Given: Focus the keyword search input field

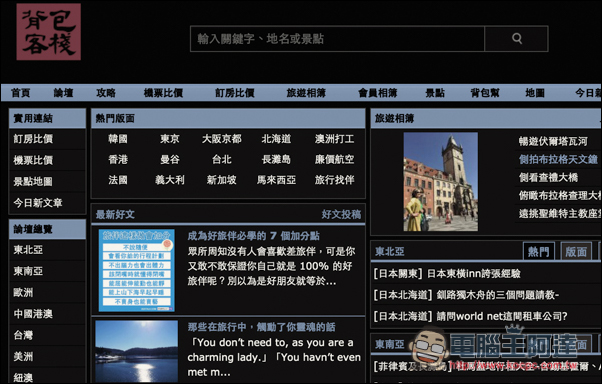Looking at the screenshot, I should click(x=337, y=39).
